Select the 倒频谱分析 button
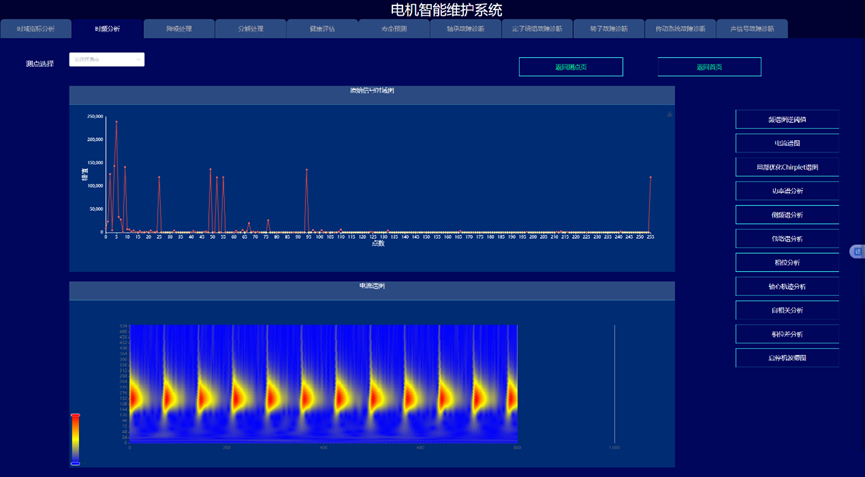865x477 pixels. pyautogui.click(x=787, y=215)
